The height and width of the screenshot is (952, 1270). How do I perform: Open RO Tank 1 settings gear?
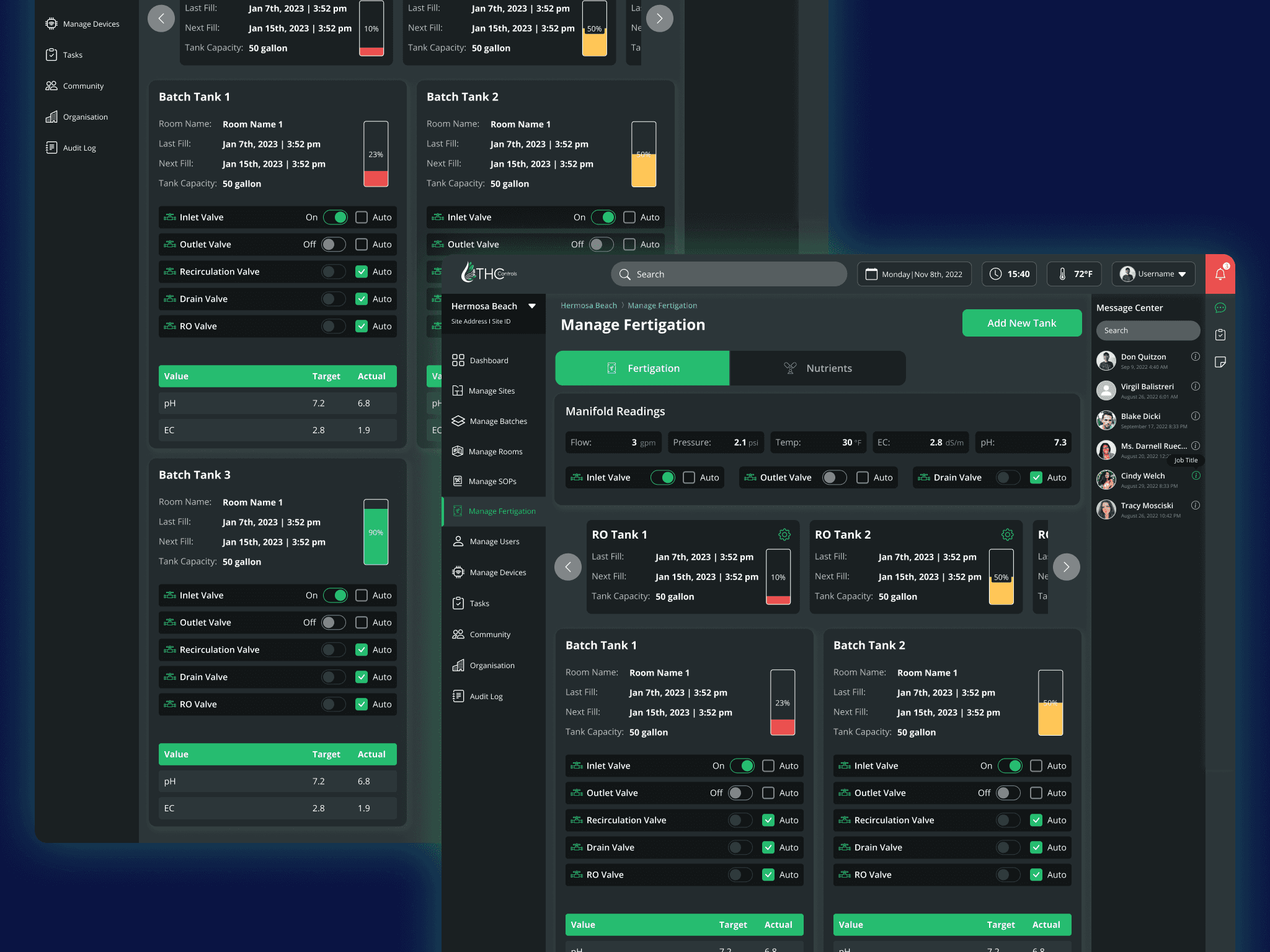[784, 534]
